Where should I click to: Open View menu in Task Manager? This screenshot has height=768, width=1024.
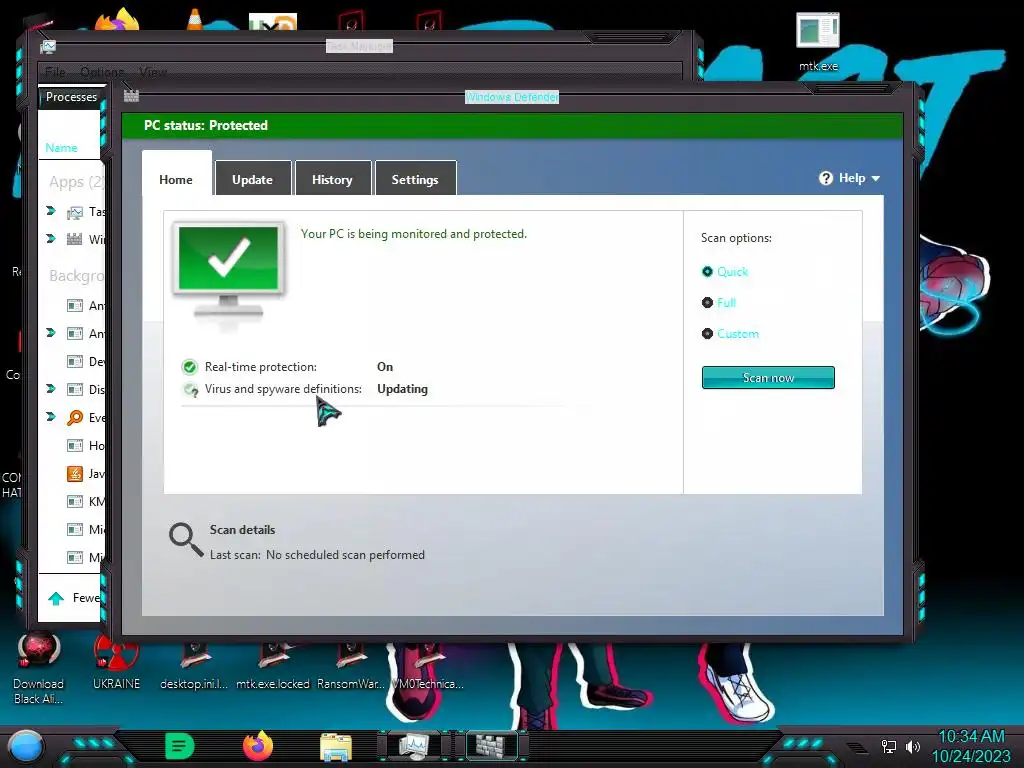pyautogui.click(x=153, y=72)
